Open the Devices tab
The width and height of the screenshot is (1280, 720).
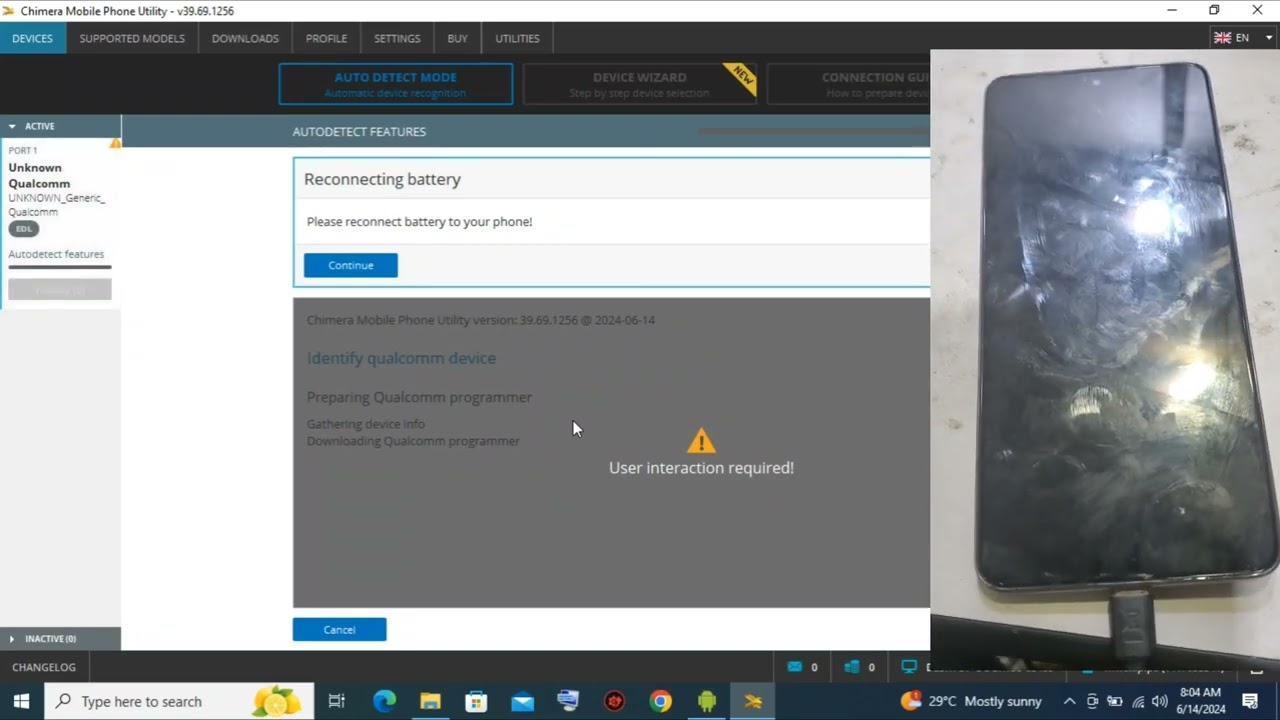(x=33, y=38)
